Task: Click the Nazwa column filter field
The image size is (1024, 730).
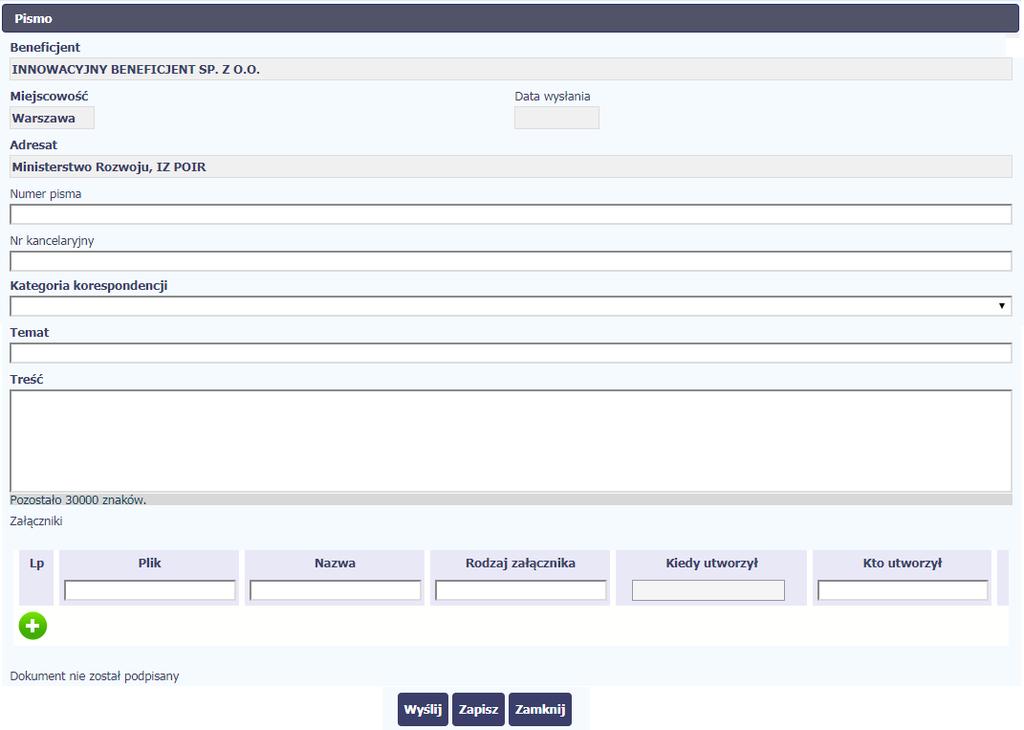Action: click(x=335, y=590)
